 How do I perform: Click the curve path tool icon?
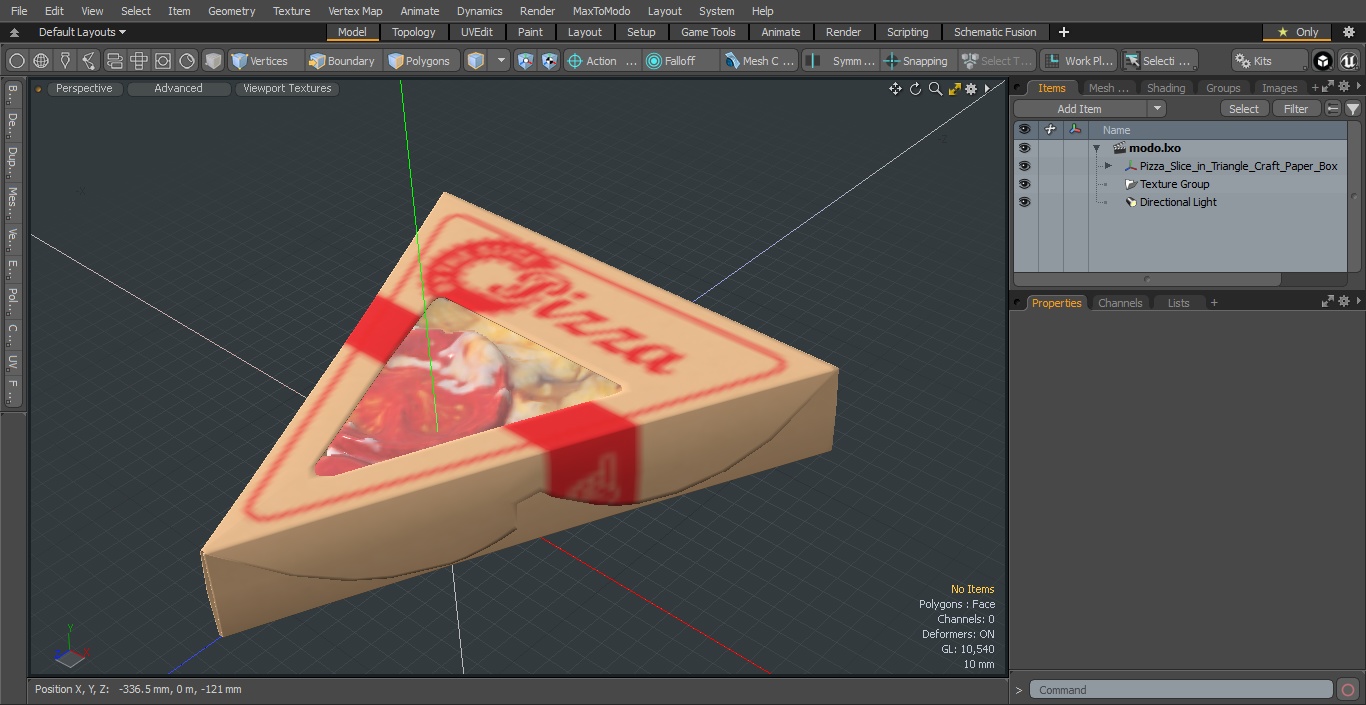89,61
